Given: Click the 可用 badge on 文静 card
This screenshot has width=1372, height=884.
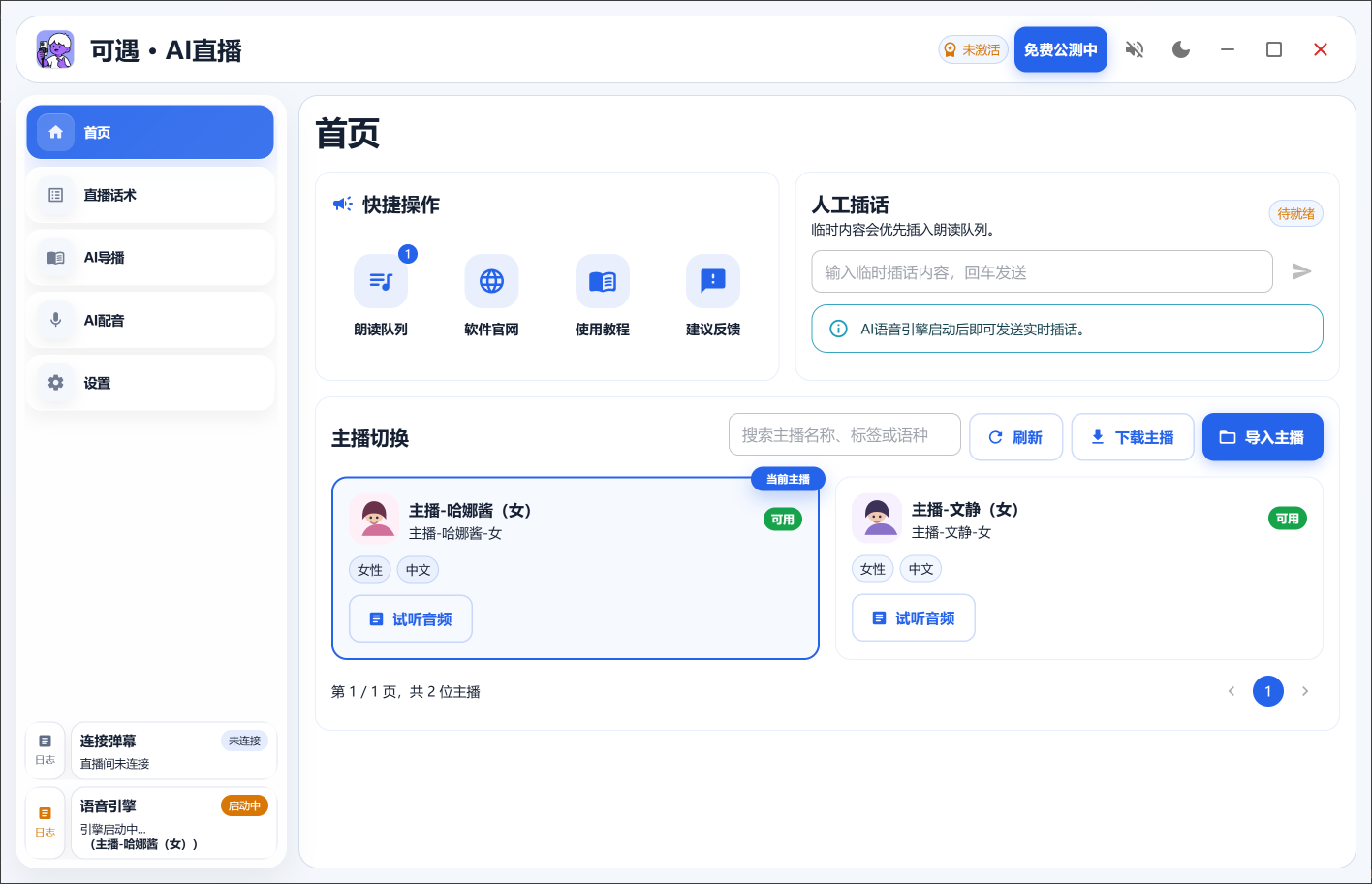Looking at the screenshot, I should 1288,519.
